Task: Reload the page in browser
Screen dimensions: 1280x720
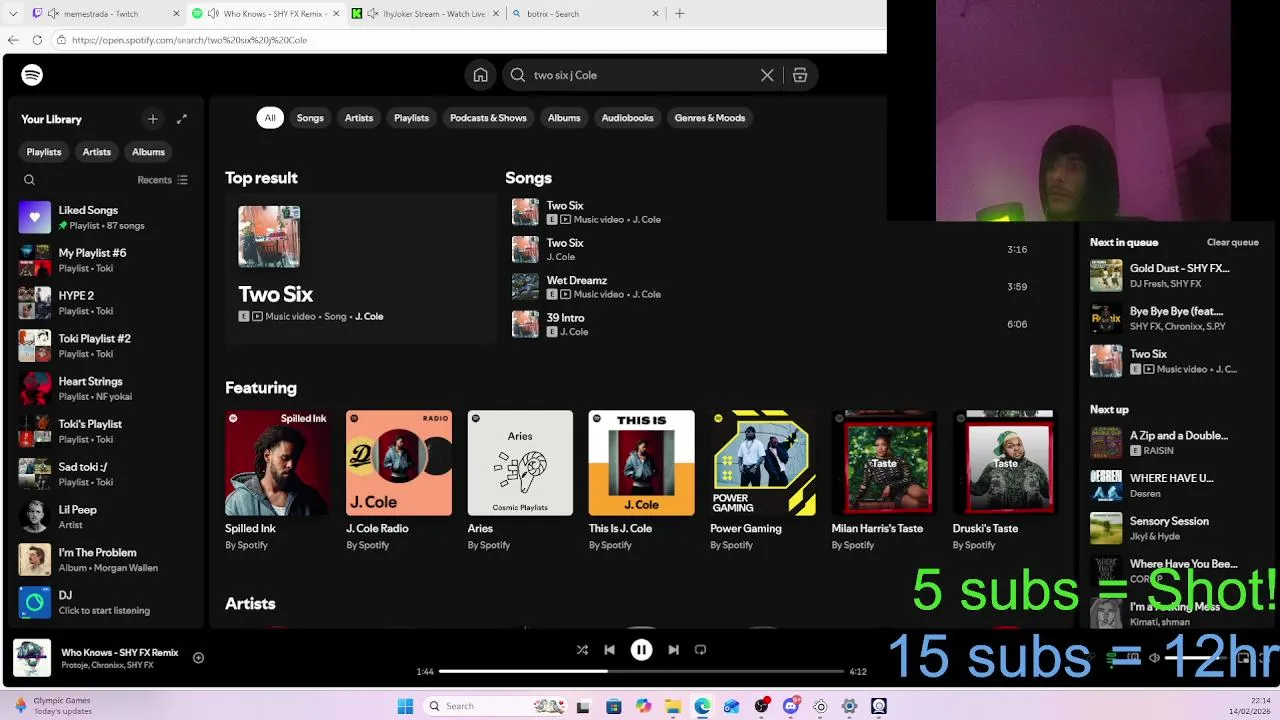Action: (37, 40)
